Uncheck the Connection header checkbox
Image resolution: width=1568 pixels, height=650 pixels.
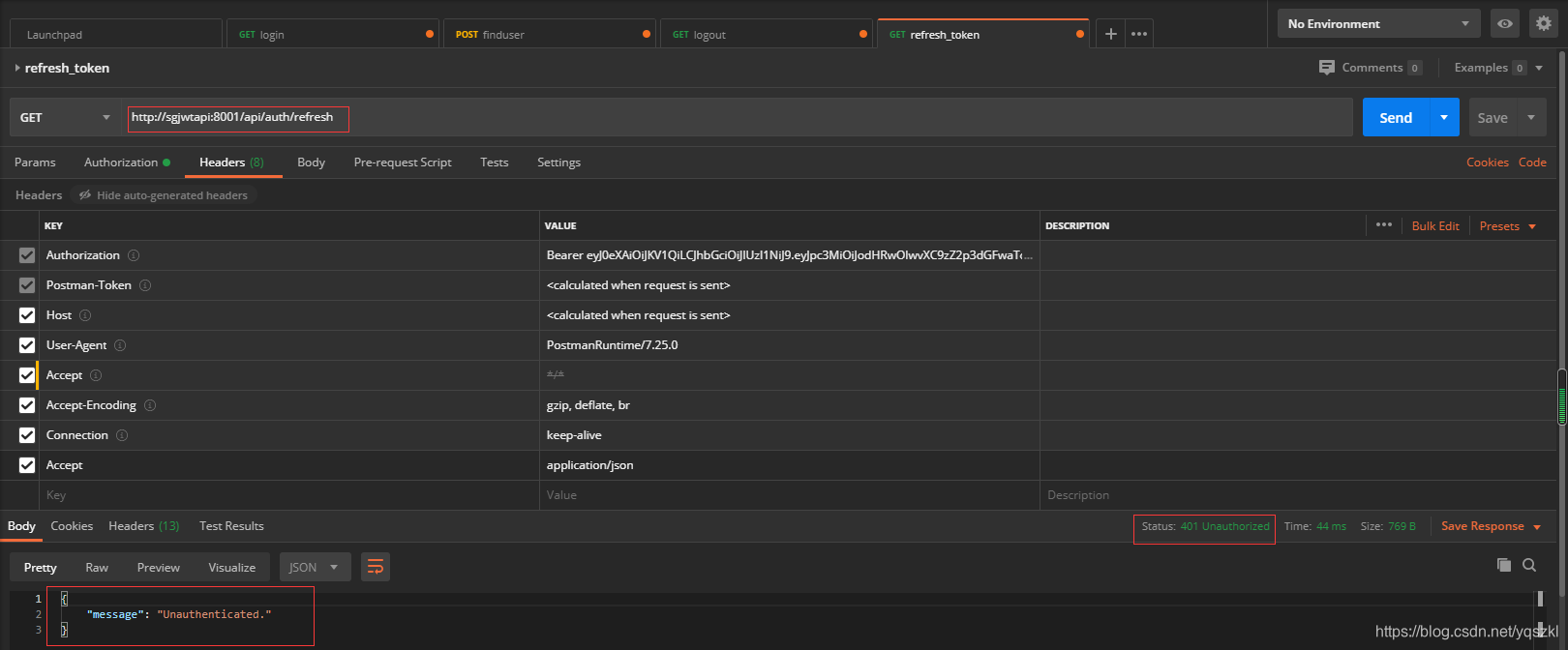coord(27,435)
